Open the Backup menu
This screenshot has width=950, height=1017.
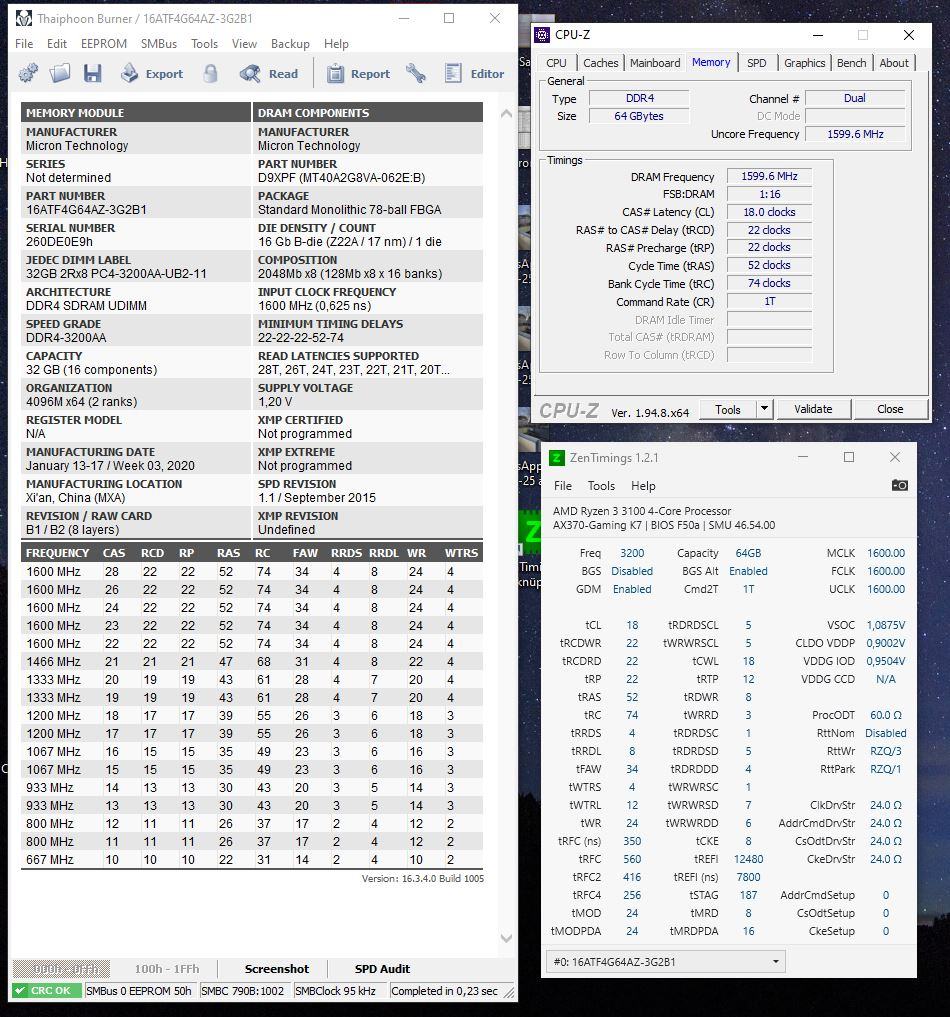pos(290,43)
